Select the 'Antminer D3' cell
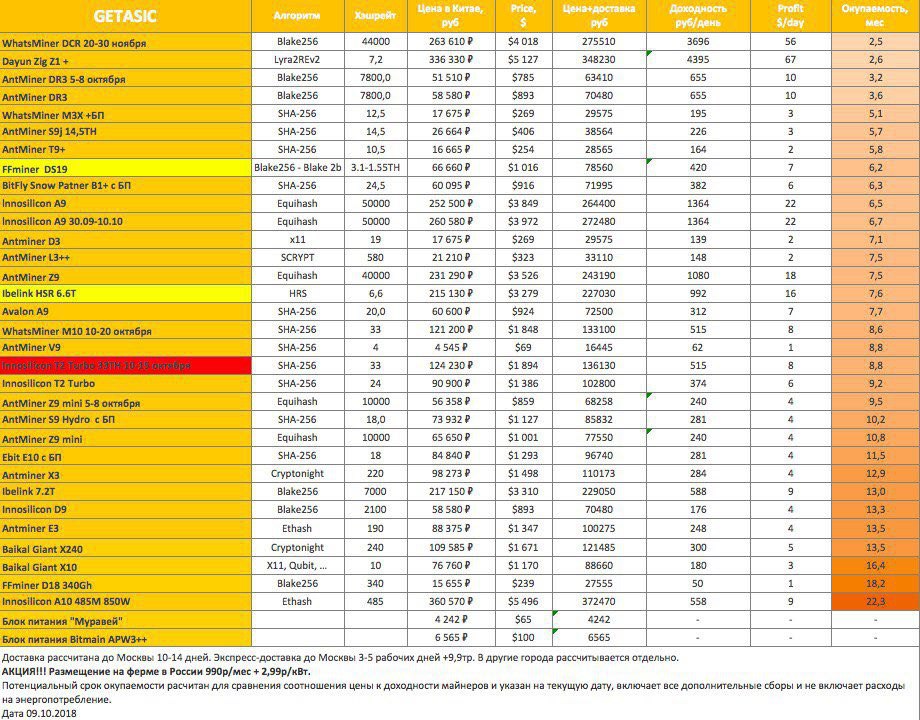920x720 pixels. click(126, 240)
